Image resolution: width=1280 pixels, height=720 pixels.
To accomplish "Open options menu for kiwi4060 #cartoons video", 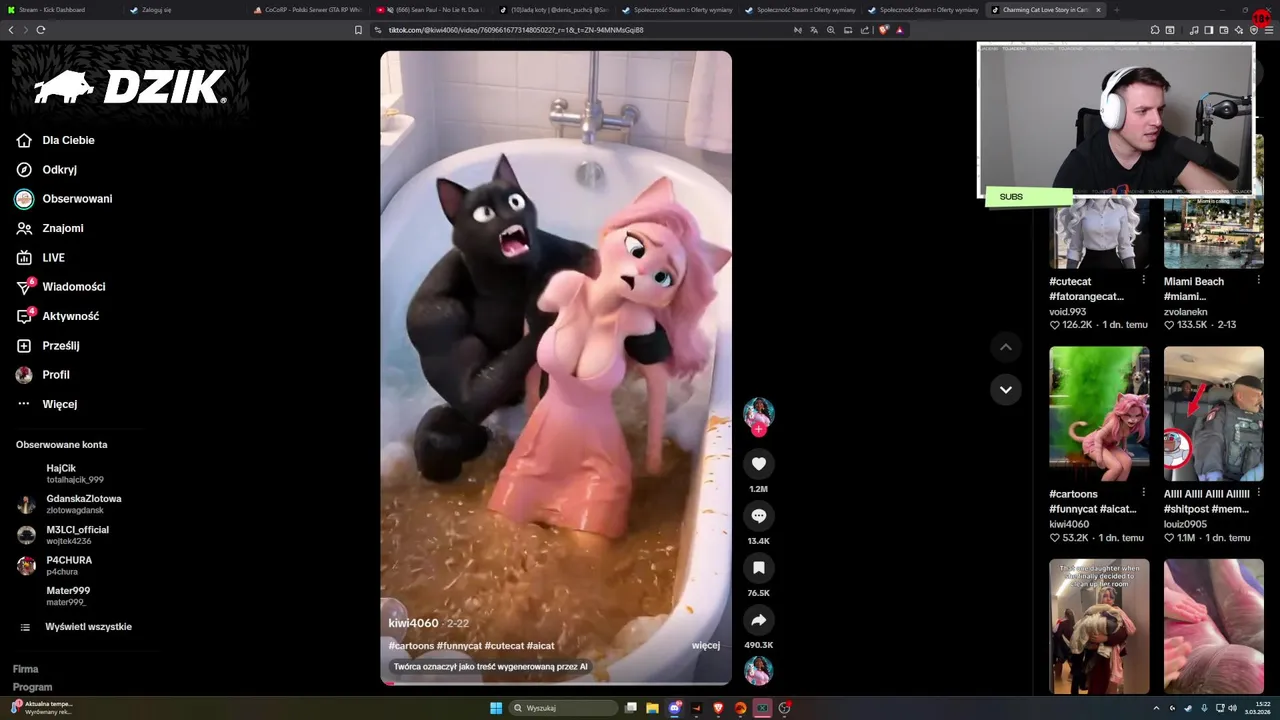I will coord(1144,493).
